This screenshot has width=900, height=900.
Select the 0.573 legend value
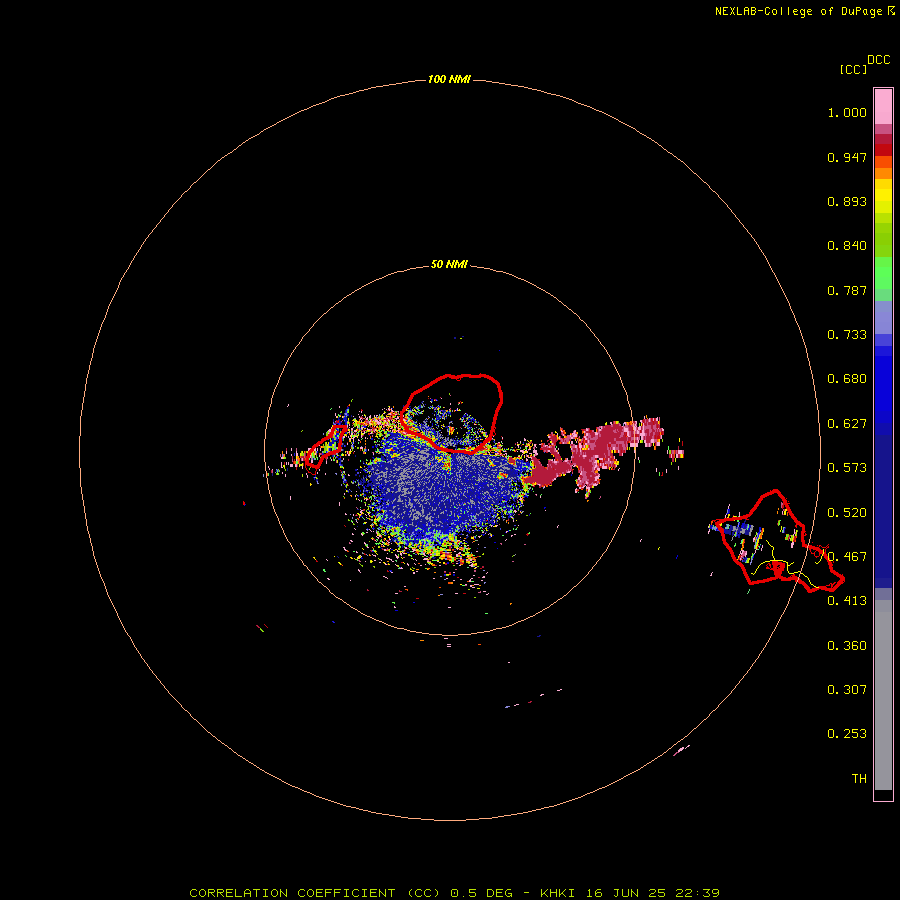tap(847, 468)
